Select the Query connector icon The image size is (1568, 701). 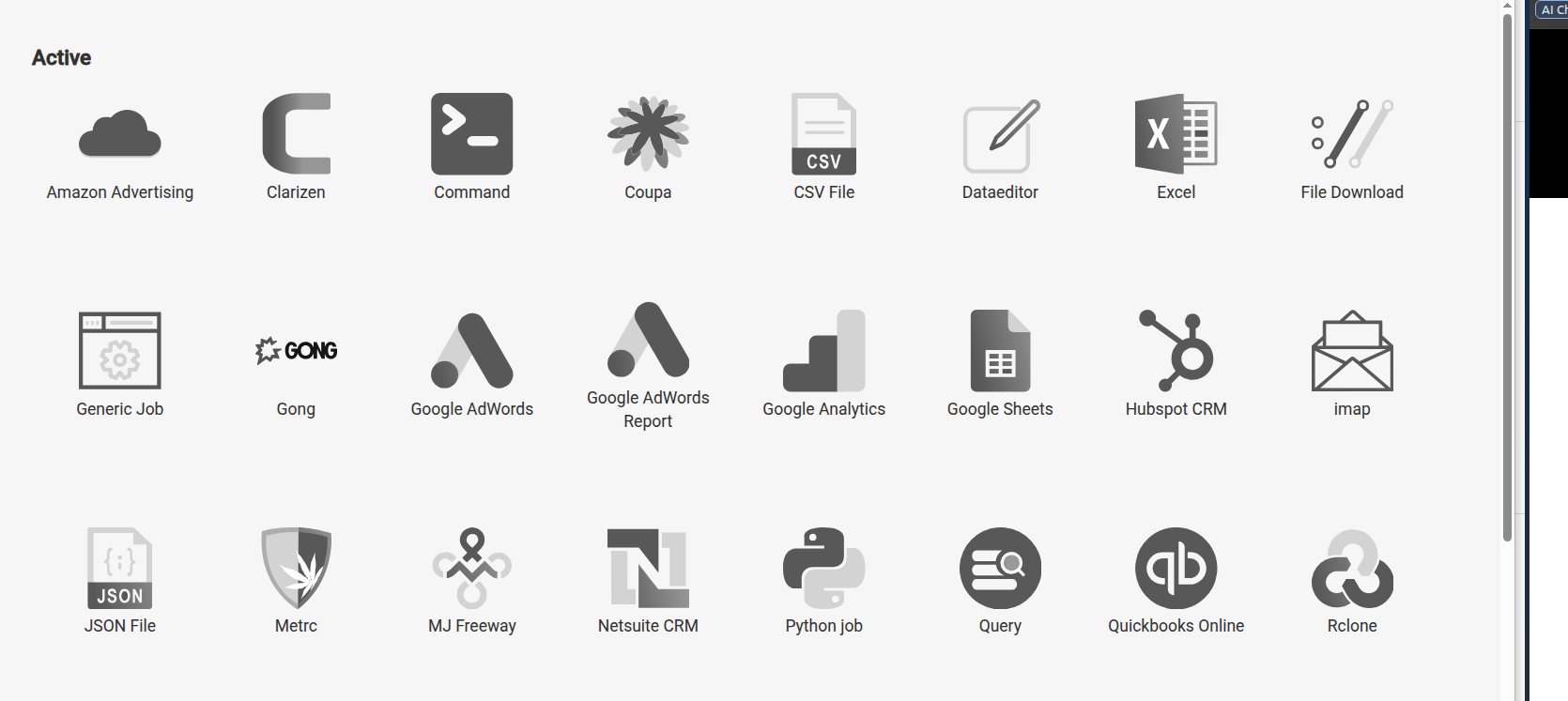(x=1000, y=568)
